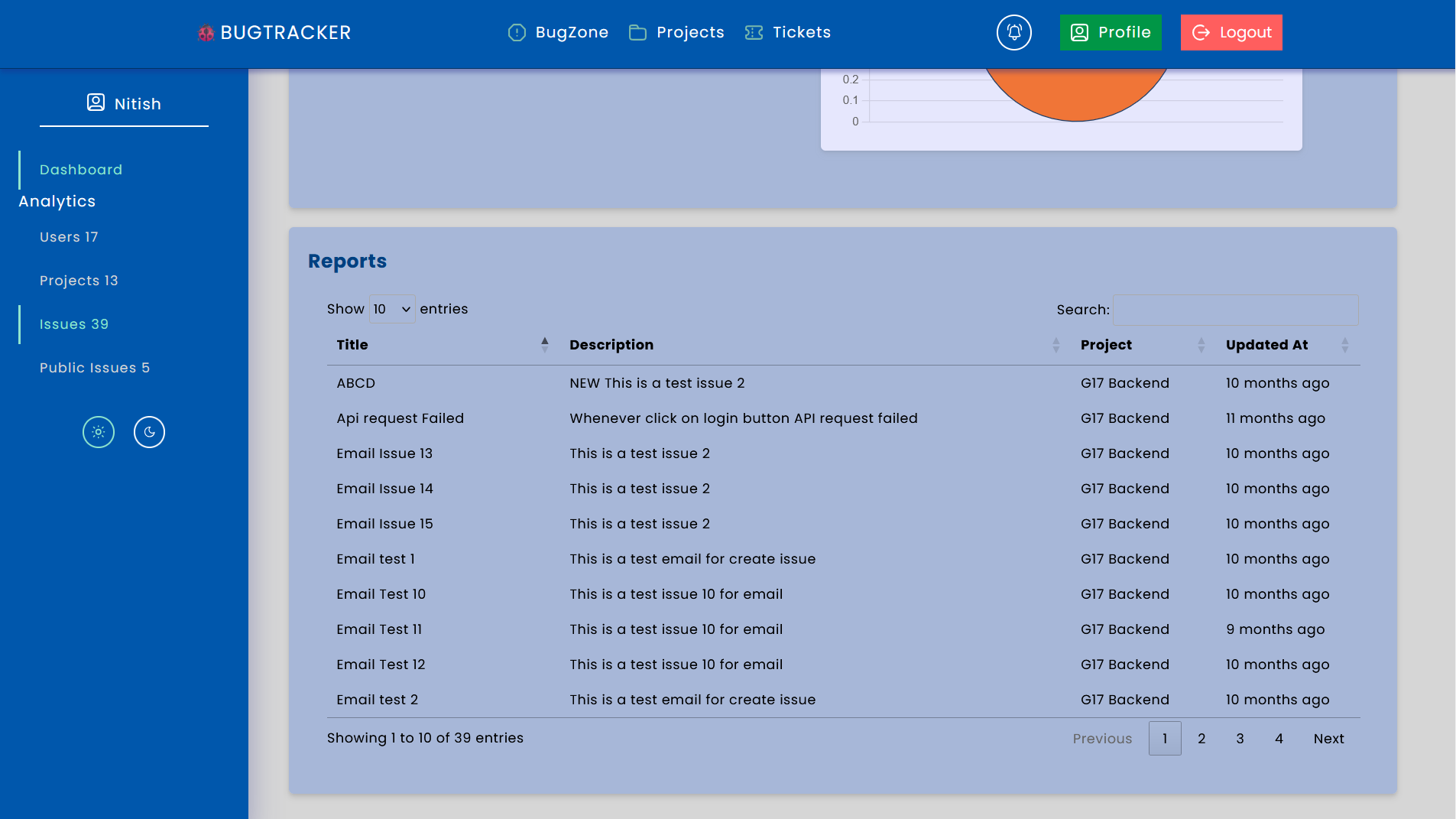Select Issues 39 in sidebar
The height and width of the screenshot is (819, 1456).
74,324
